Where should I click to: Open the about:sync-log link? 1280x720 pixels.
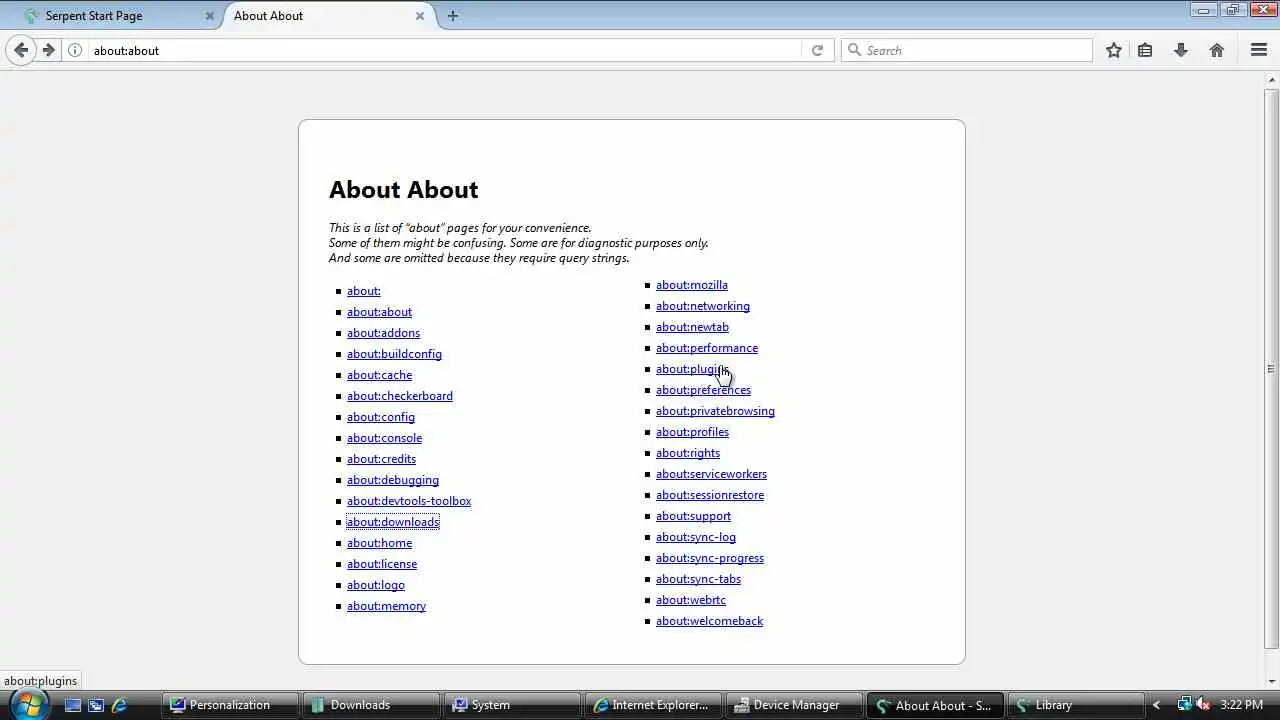(695, 537)
